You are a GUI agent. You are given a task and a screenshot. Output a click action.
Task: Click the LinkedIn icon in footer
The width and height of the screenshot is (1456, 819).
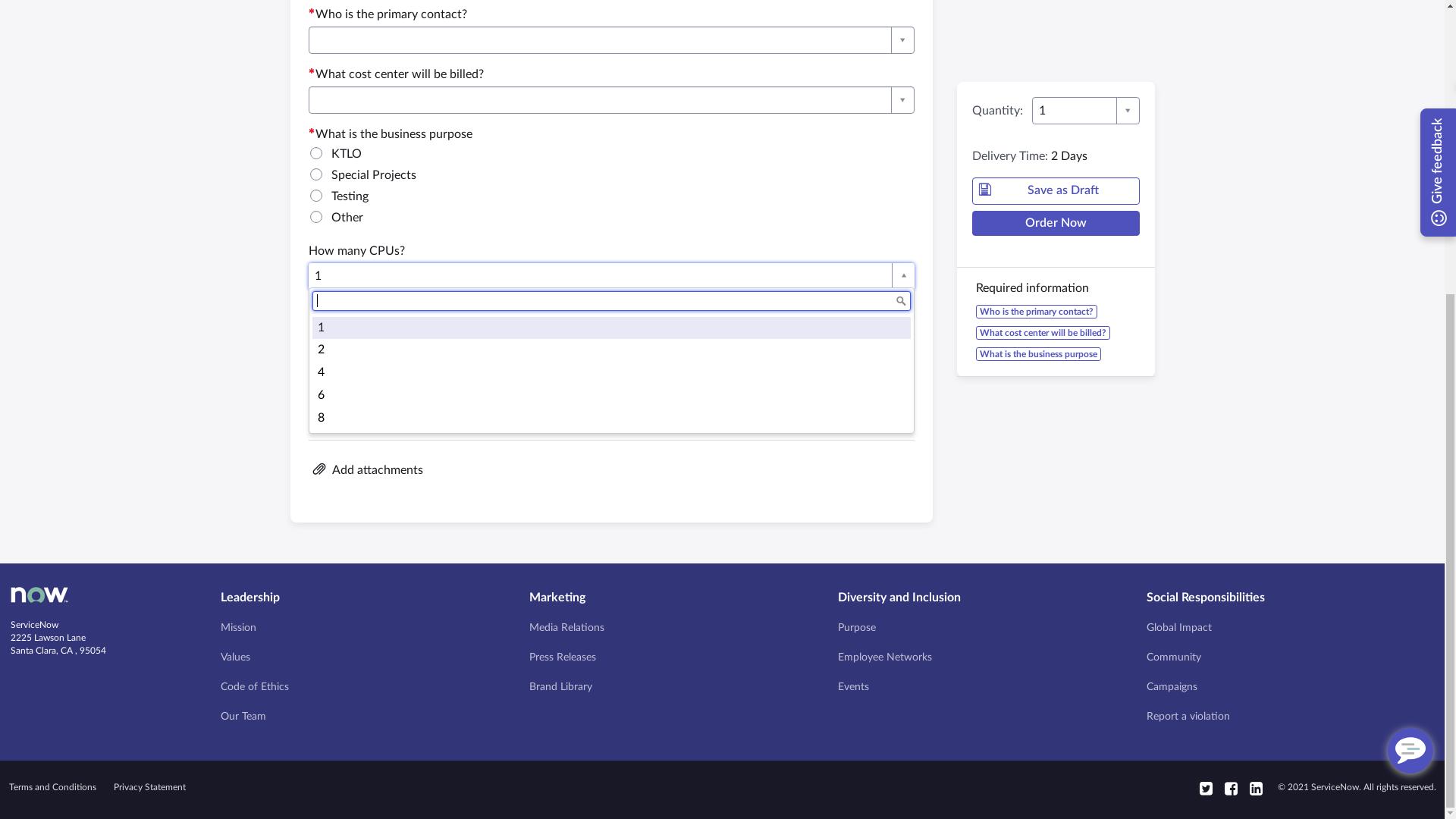point(1255,787)
